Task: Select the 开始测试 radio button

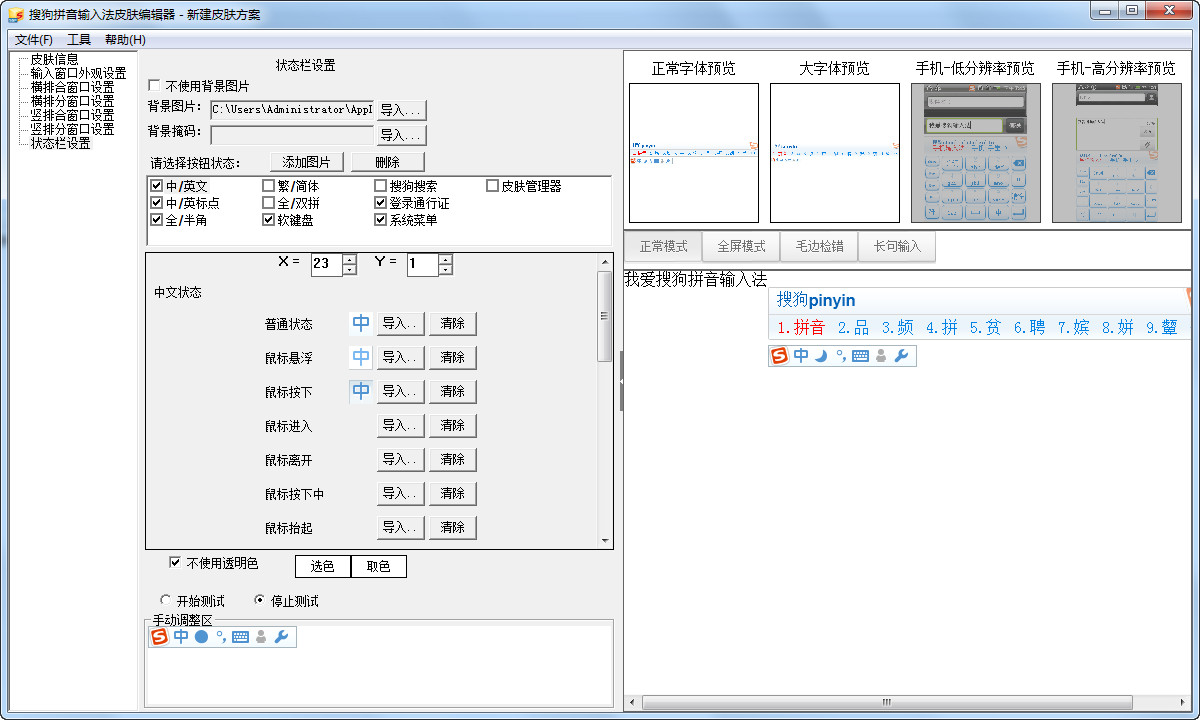Action: [166, 601]
